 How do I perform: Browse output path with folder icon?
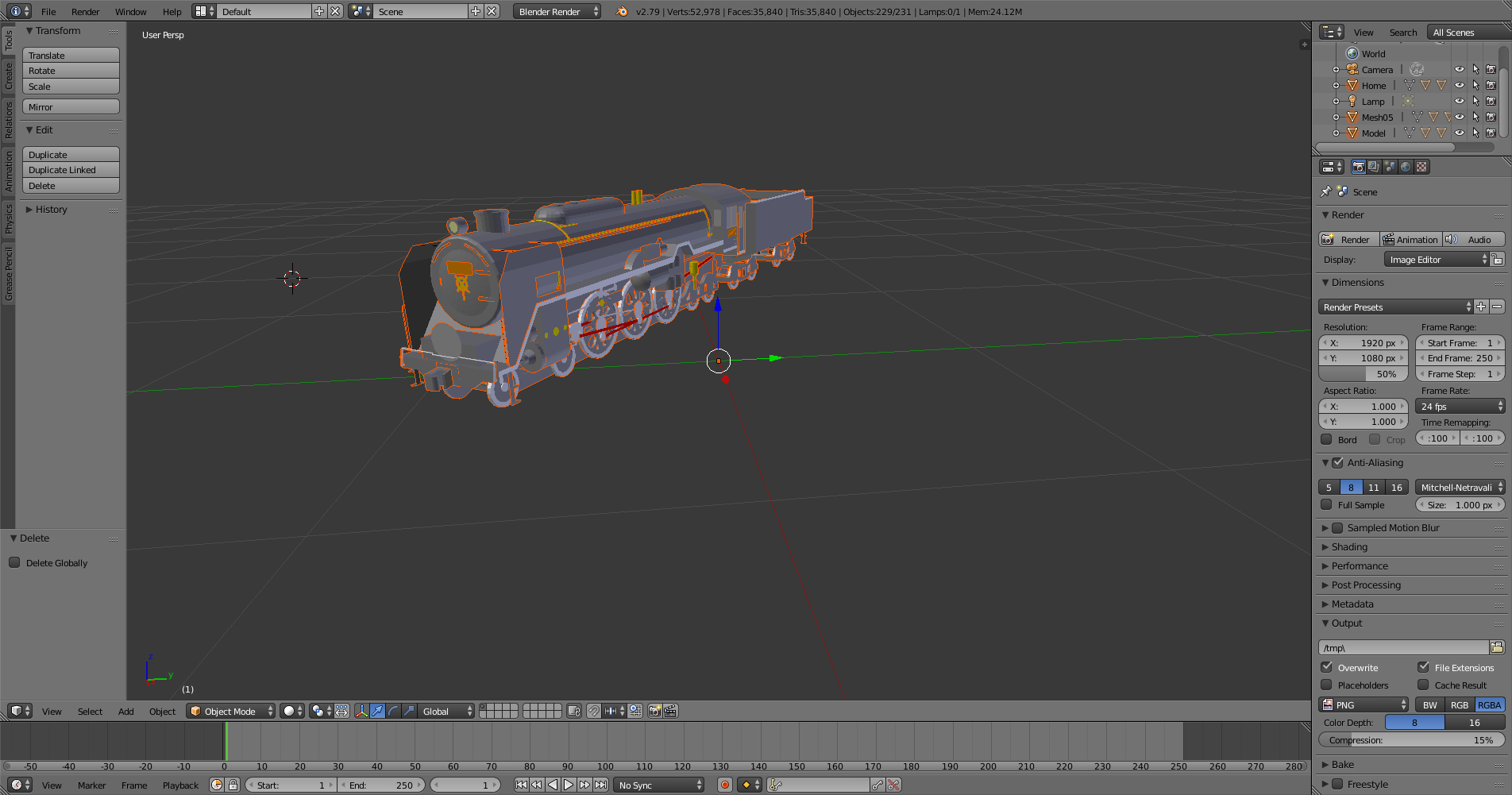(1497, 647)
